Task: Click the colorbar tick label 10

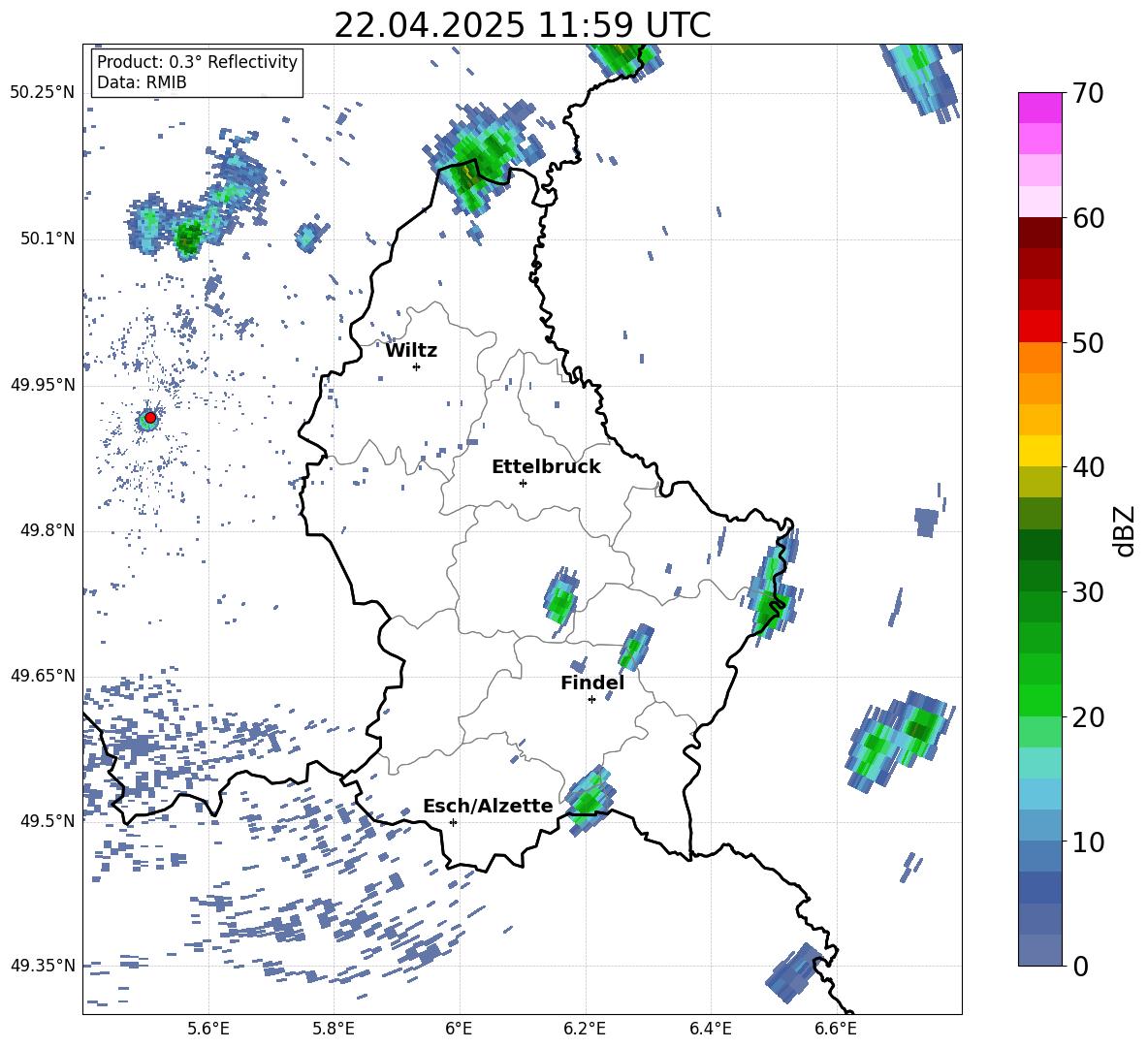Action: (x=1088, y=842)
